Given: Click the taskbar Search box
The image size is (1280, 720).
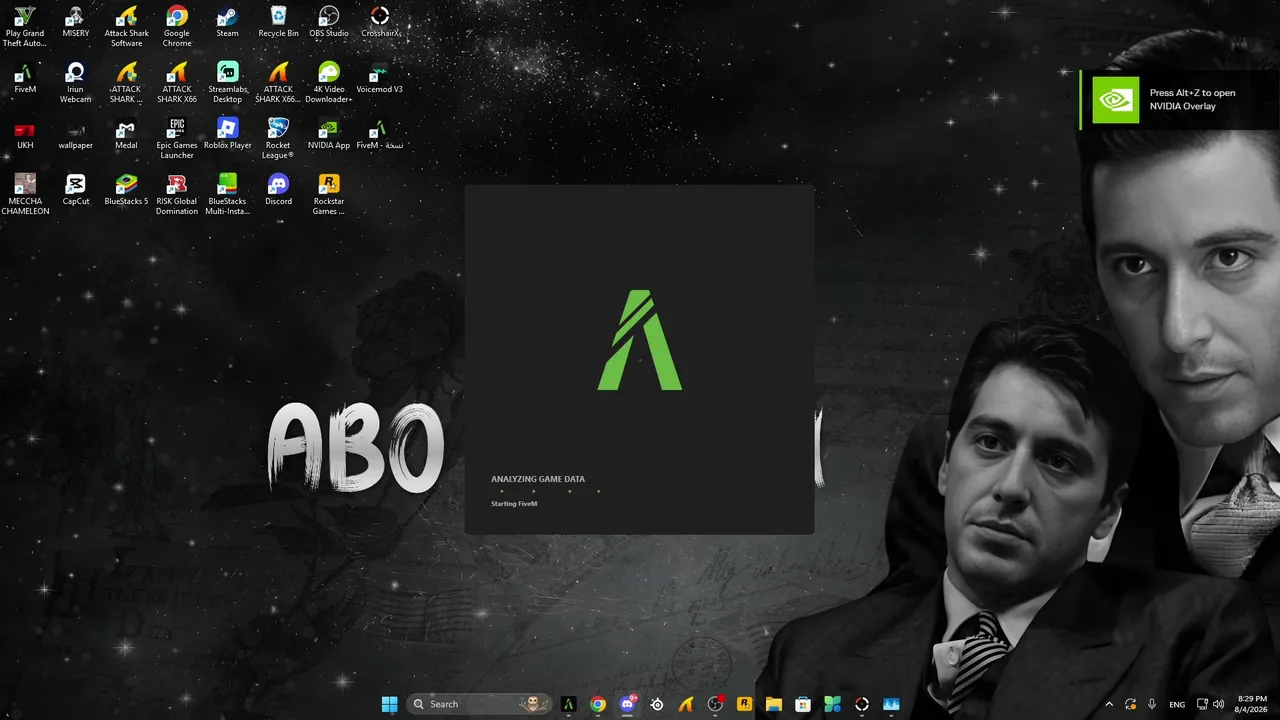Looking at the screenshot, I should pyautogui.click(x=480, y=704).
